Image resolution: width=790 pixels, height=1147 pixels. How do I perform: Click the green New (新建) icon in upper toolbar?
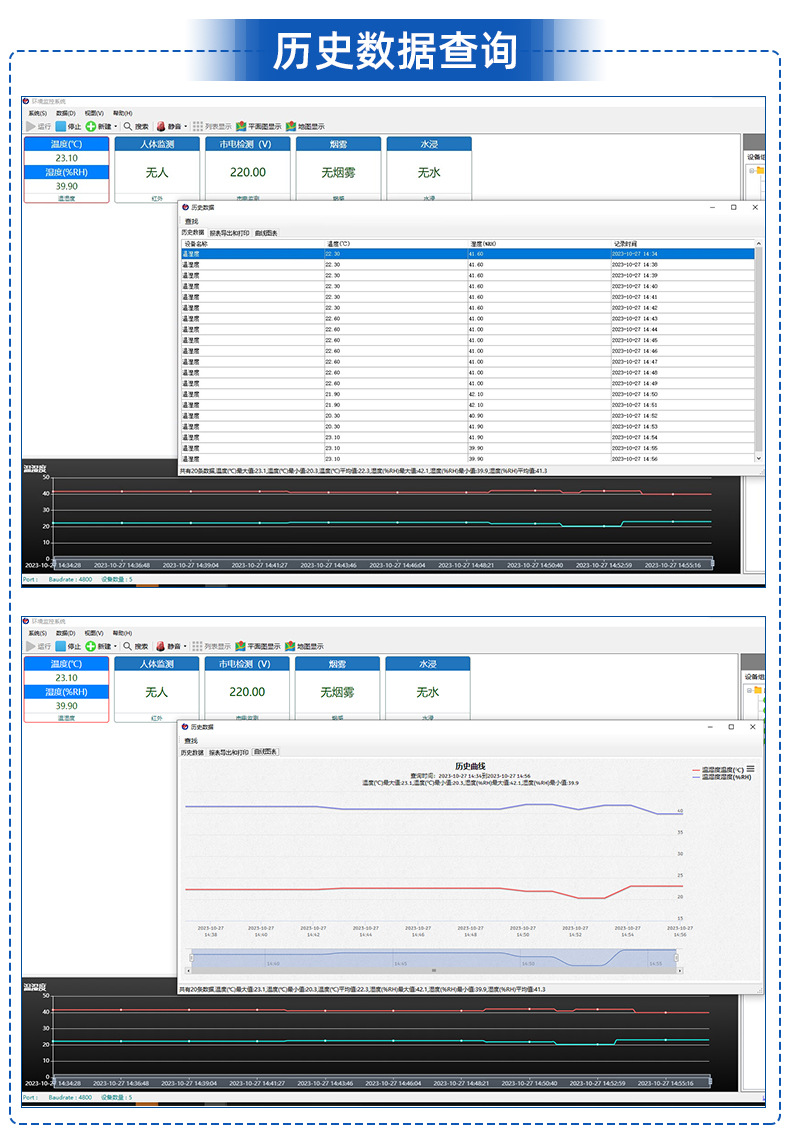point(91,127)
